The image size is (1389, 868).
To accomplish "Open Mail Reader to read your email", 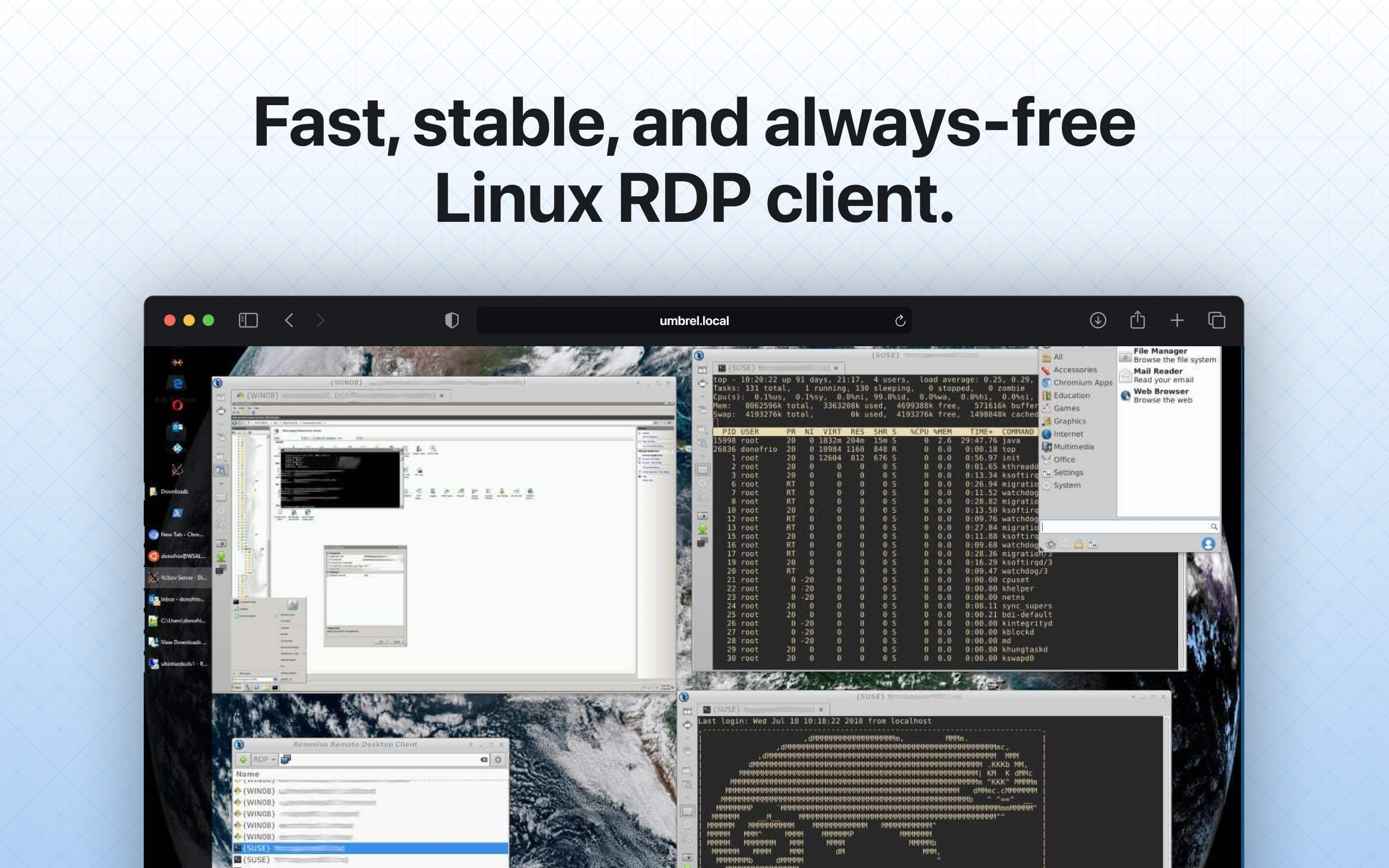I will (1159, 376).
